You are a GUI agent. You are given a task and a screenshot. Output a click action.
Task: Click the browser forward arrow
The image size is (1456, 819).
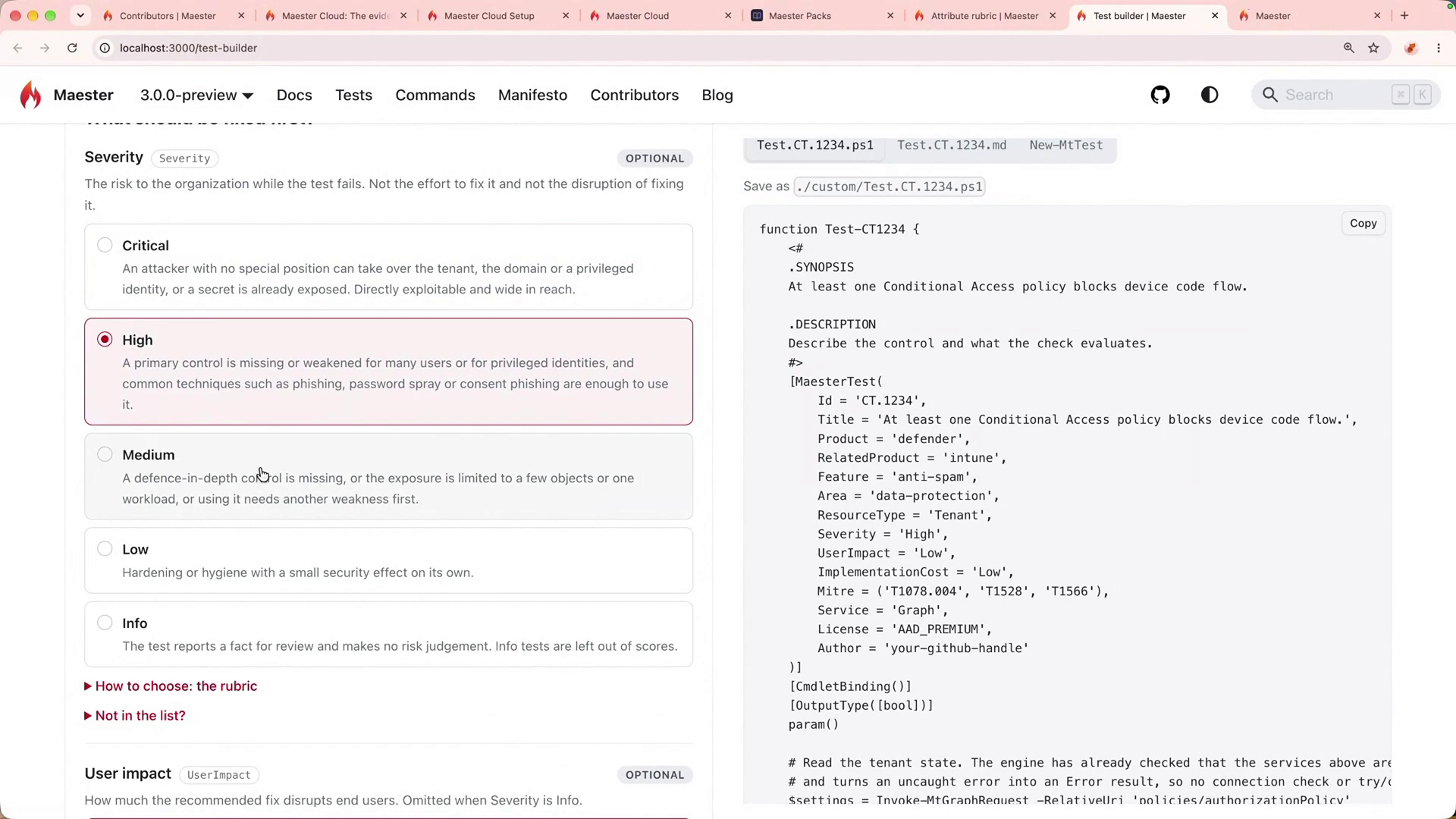(x=45, y=48)
